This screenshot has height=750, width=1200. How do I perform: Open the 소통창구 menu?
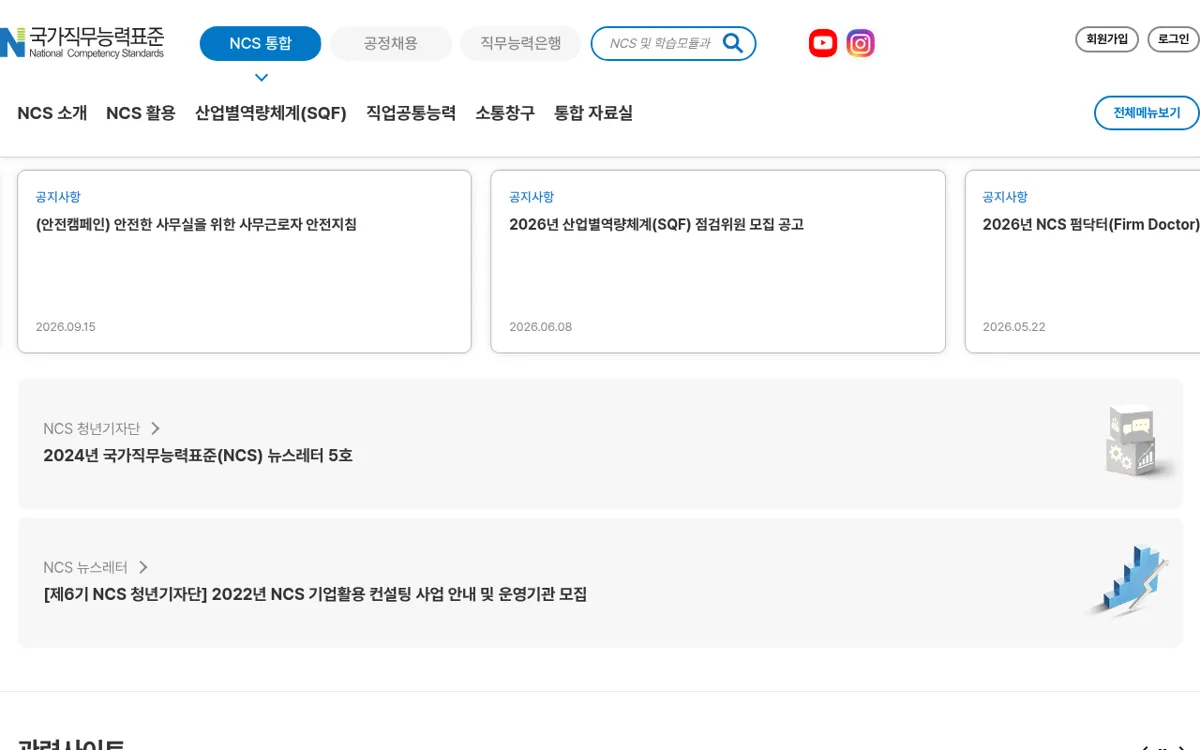click(505, 113)
